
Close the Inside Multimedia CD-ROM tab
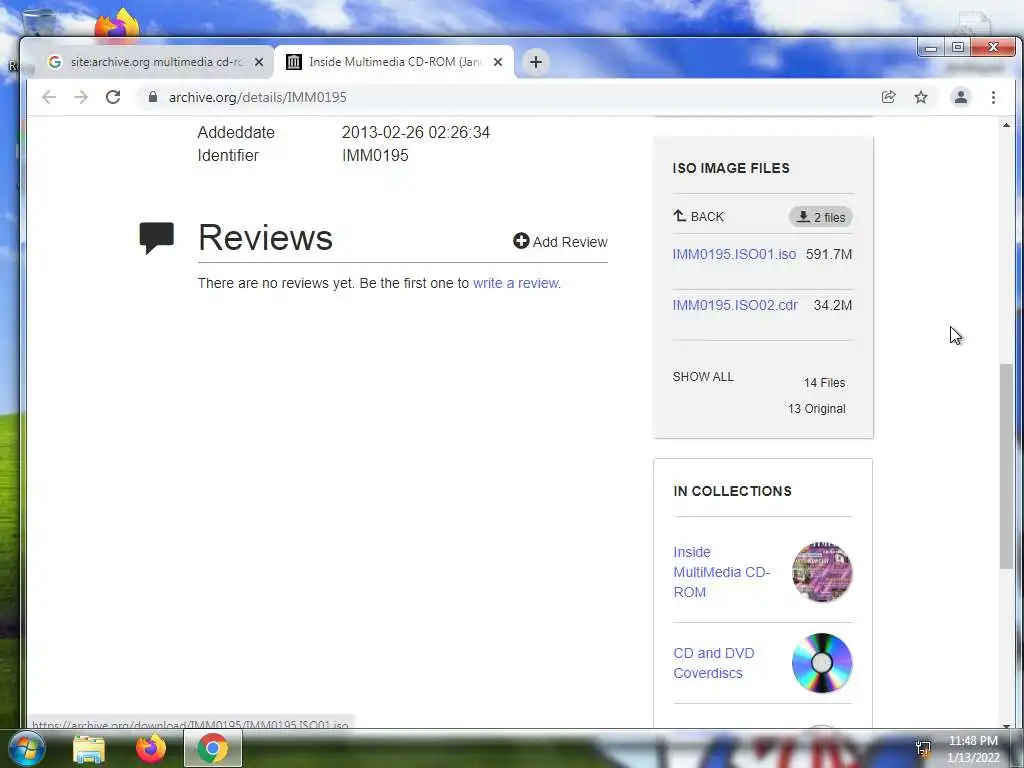pyautogui.click(x=498, y=62)
